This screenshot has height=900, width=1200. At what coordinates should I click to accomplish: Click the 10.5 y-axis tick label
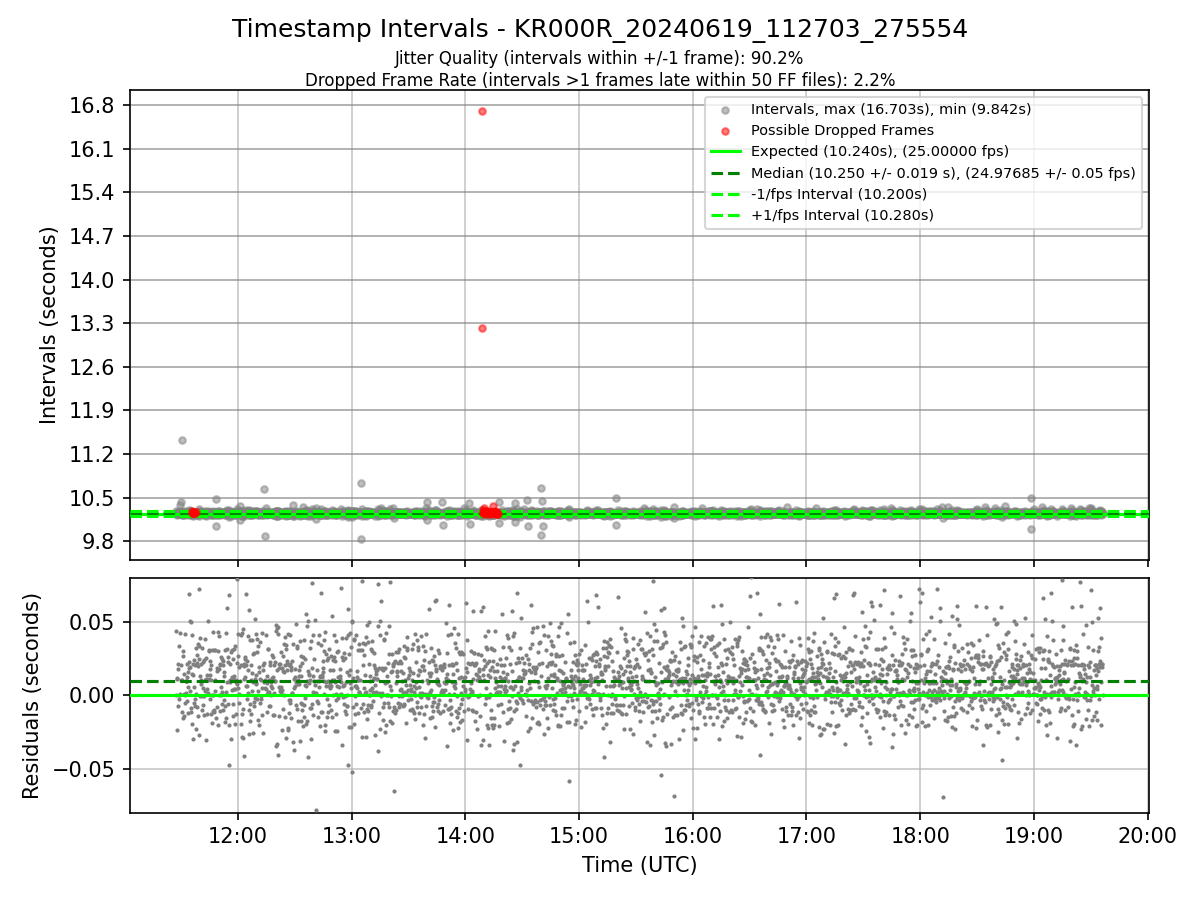[94, 498]
